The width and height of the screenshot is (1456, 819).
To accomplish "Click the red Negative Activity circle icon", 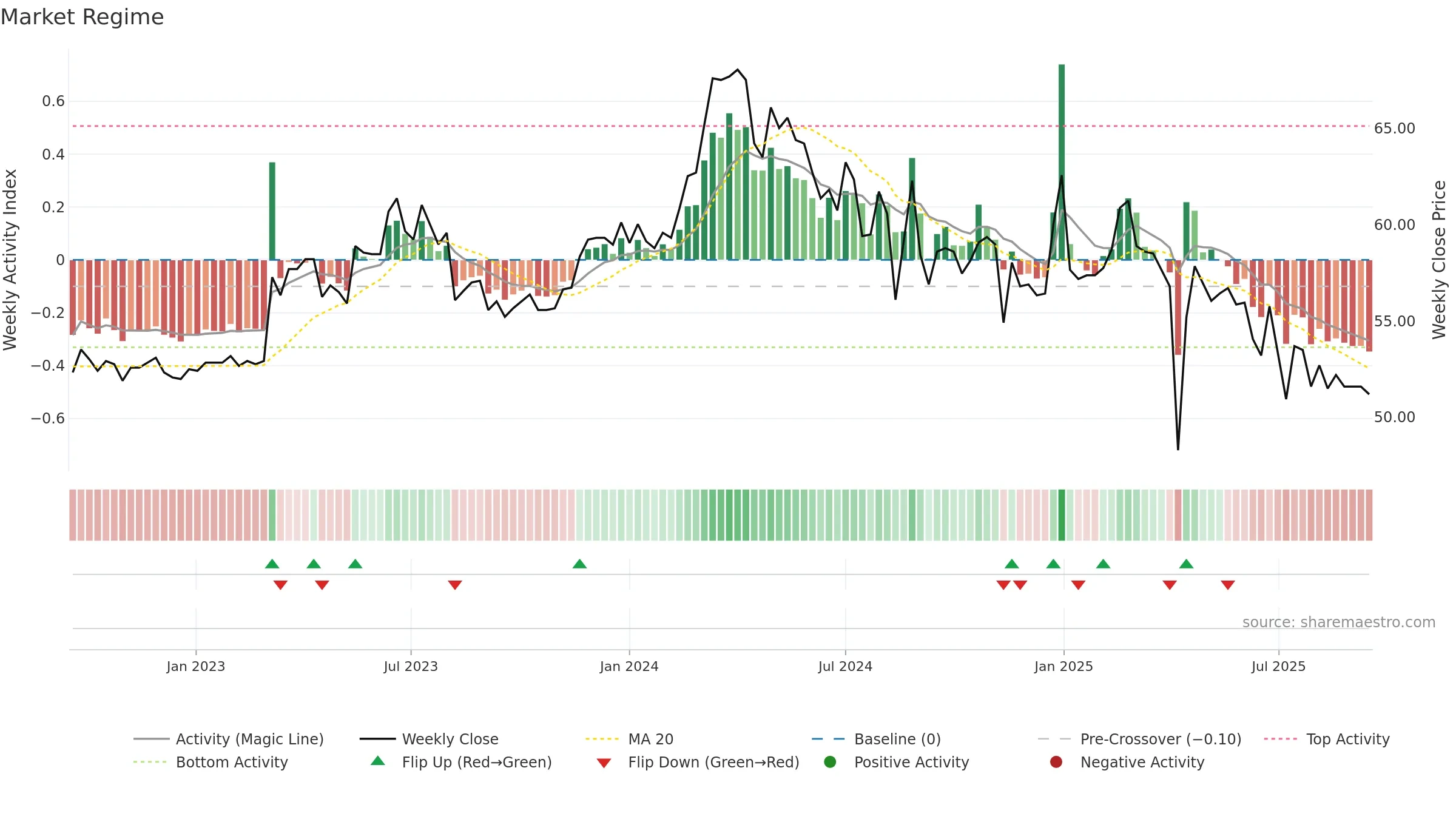I will pos(1056,762).
